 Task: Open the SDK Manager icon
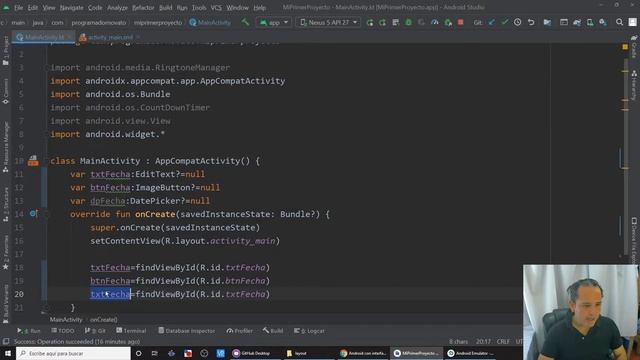(603, 22)
